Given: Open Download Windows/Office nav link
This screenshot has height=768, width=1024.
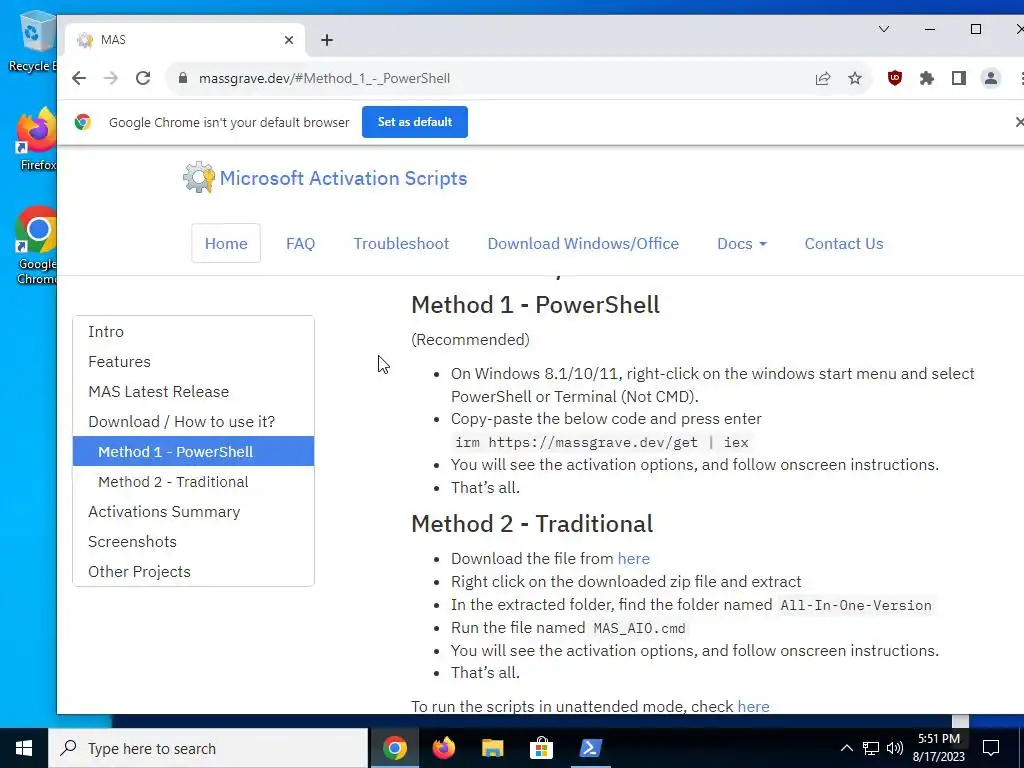Looking at the screenshot, I should [583, 244].
